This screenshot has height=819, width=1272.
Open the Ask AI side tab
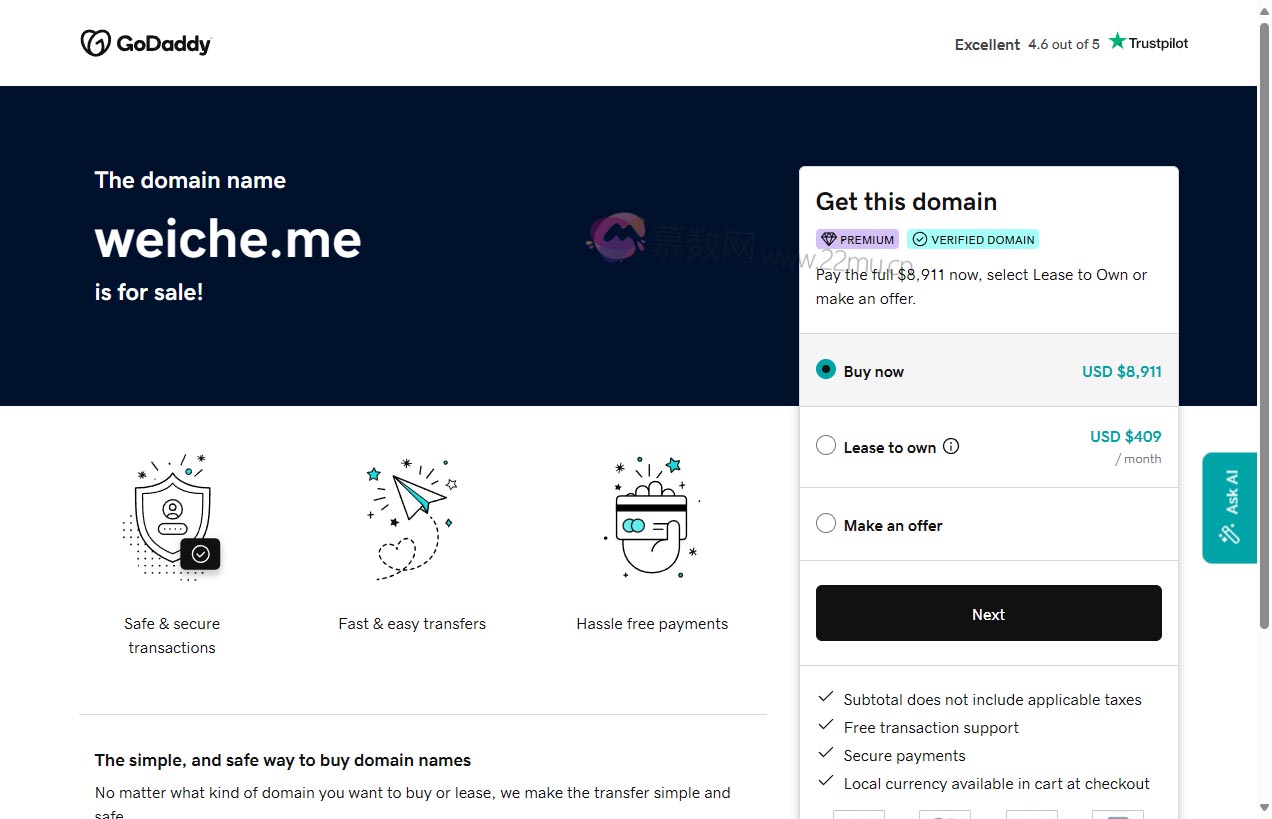[x=1230, y=507]
